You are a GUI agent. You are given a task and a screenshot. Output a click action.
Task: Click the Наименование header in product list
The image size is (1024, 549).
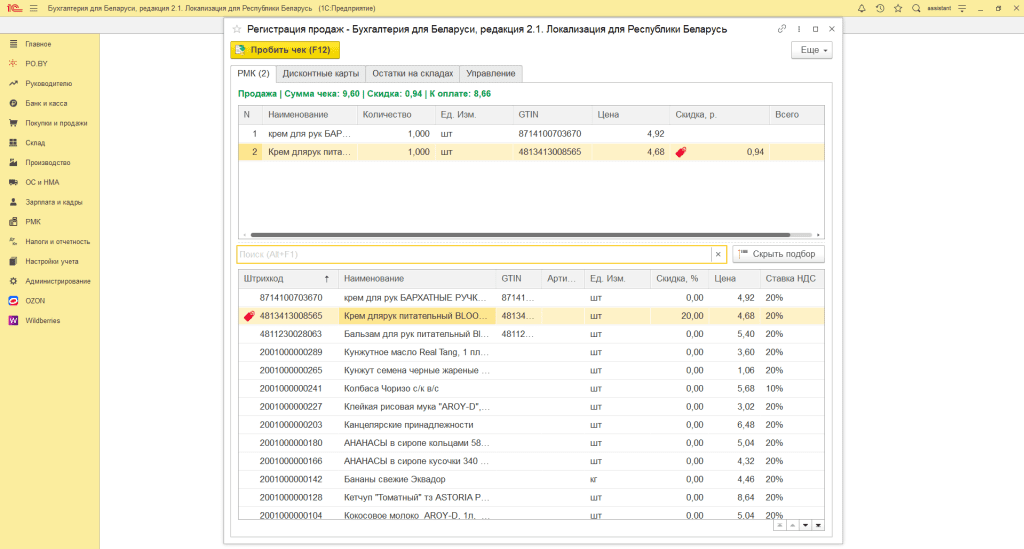(417, 278)
